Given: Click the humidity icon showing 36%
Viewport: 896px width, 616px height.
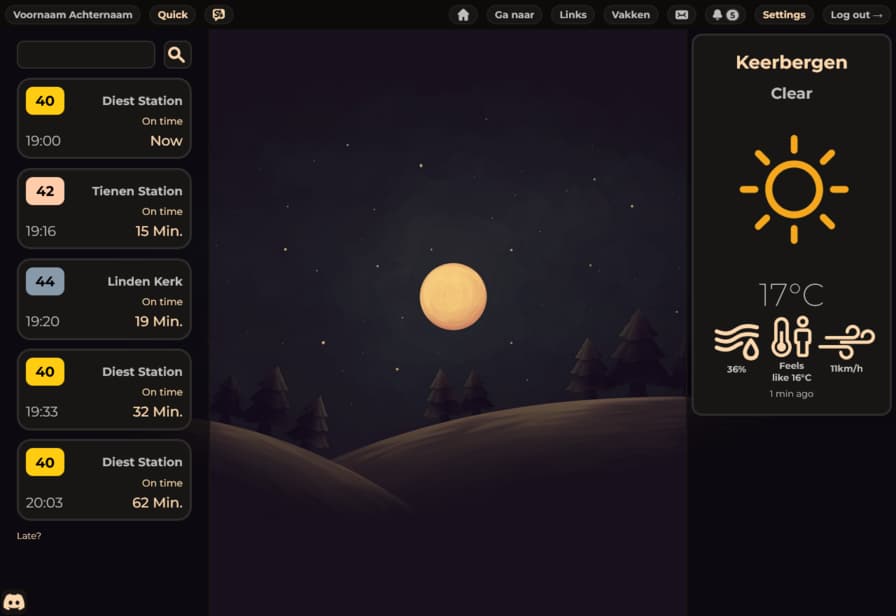Looking at the screenshot, I should (x=736, y=341).
